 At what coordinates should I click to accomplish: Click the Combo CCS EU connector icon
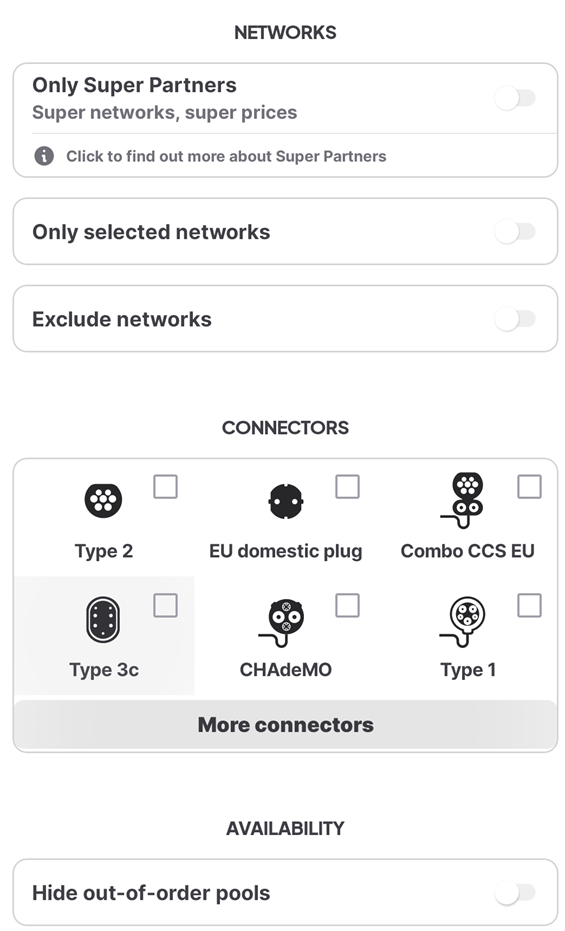(x=464, y=500)
